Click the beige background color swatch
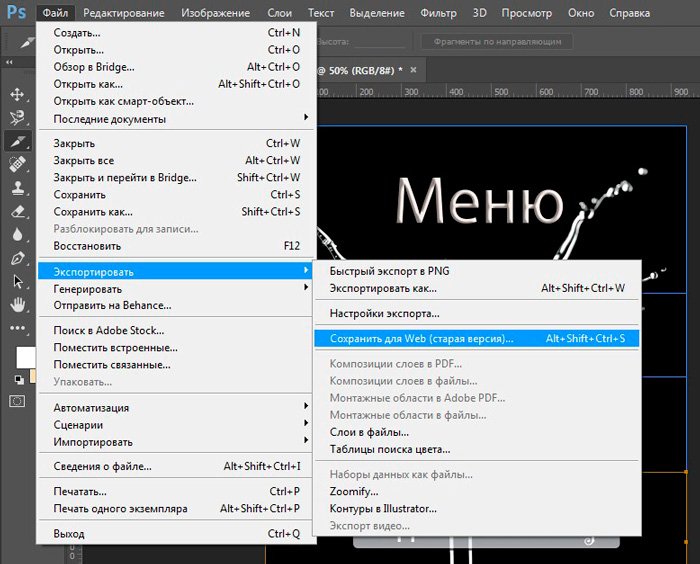Image resolution: width=700 pixels, height=564 pixels. click(33, 376)
